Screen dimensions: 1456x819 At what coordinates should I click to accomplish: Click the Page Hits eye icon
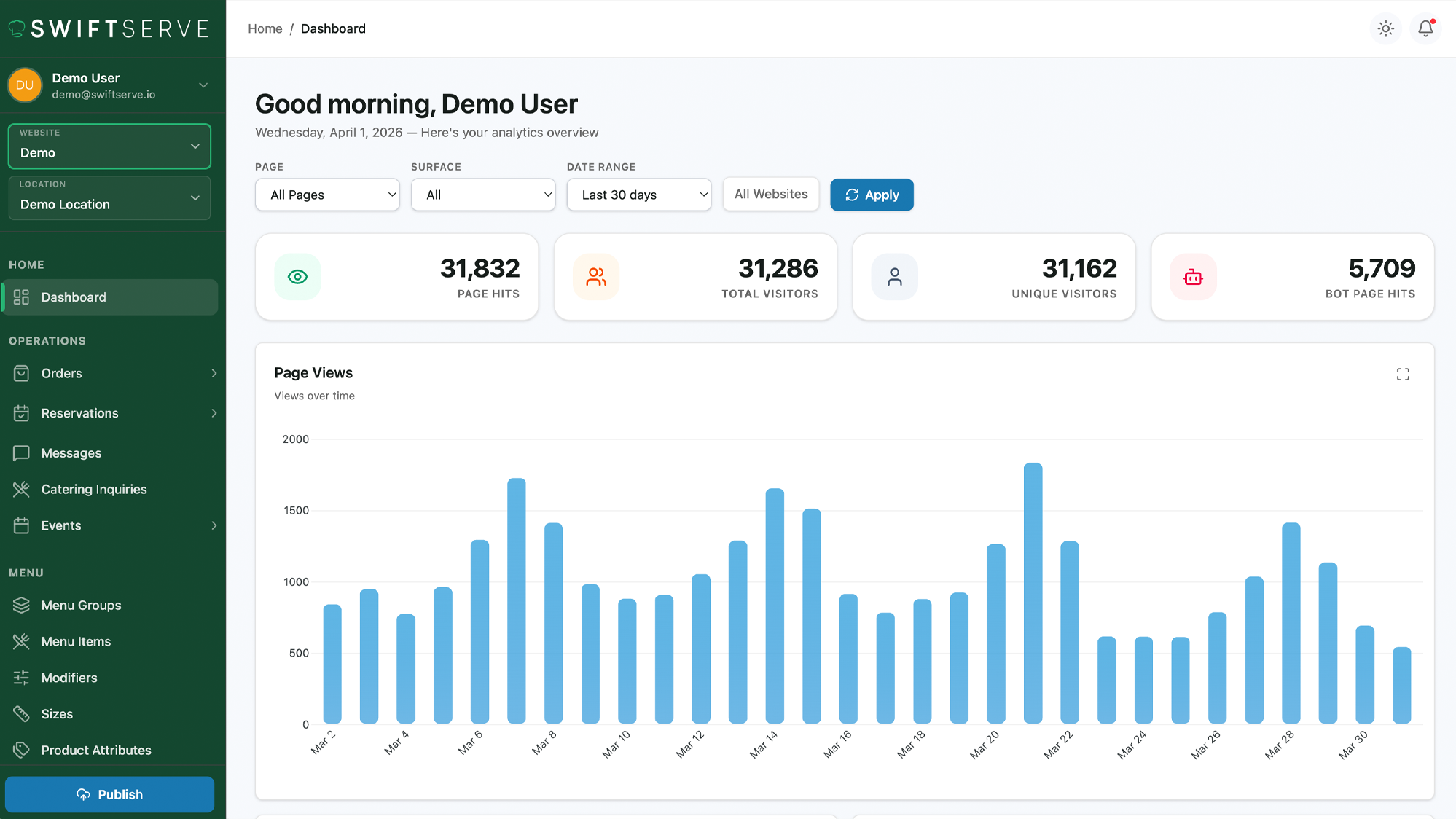297,277
